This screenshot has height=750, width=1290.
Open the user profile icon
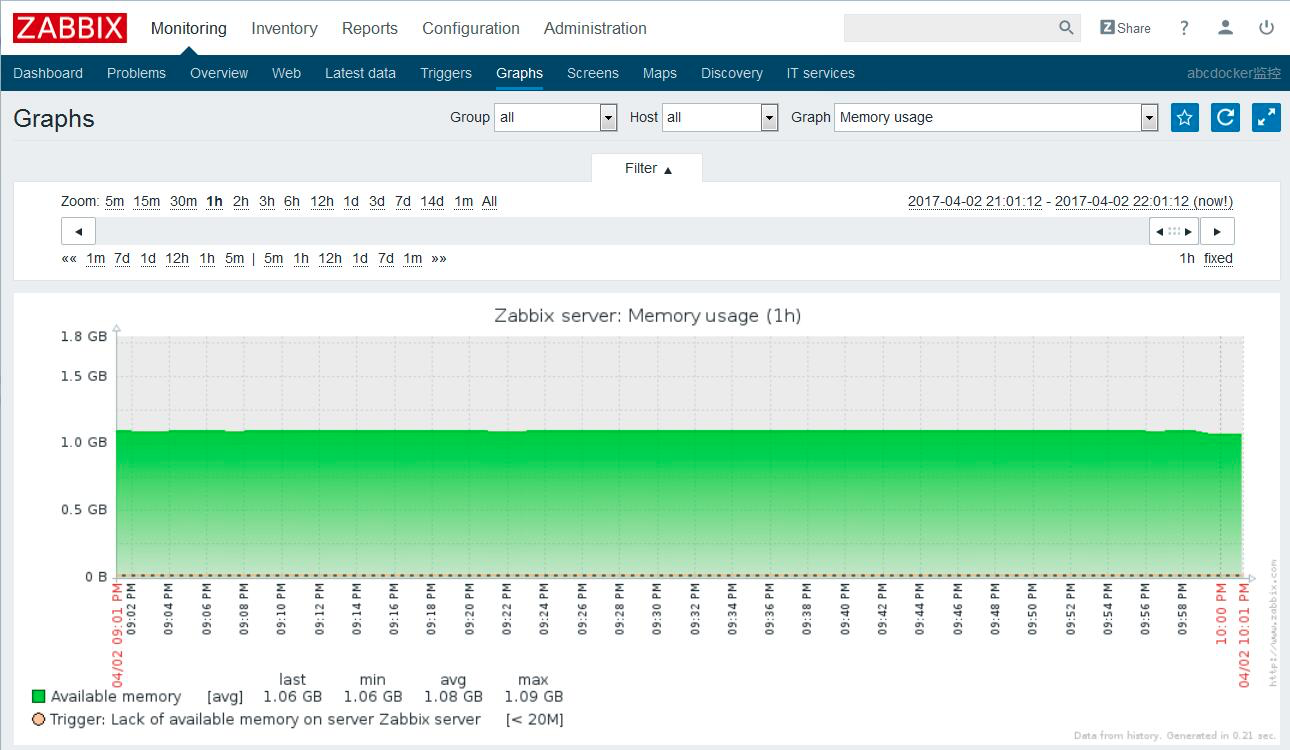pyautogui.click(x=1225, y=28)
